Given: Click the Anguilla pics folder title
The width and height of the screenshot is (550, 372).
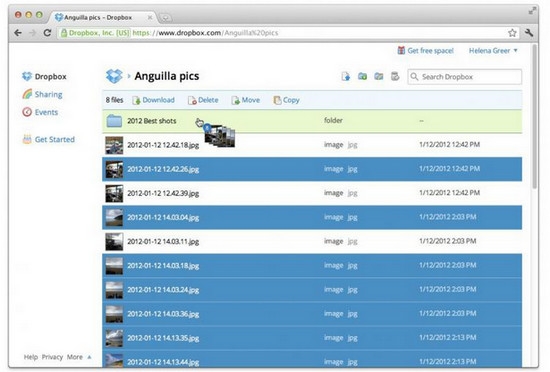Looking at the screenshot, I should pyautogui.click(x=167, y=76).
